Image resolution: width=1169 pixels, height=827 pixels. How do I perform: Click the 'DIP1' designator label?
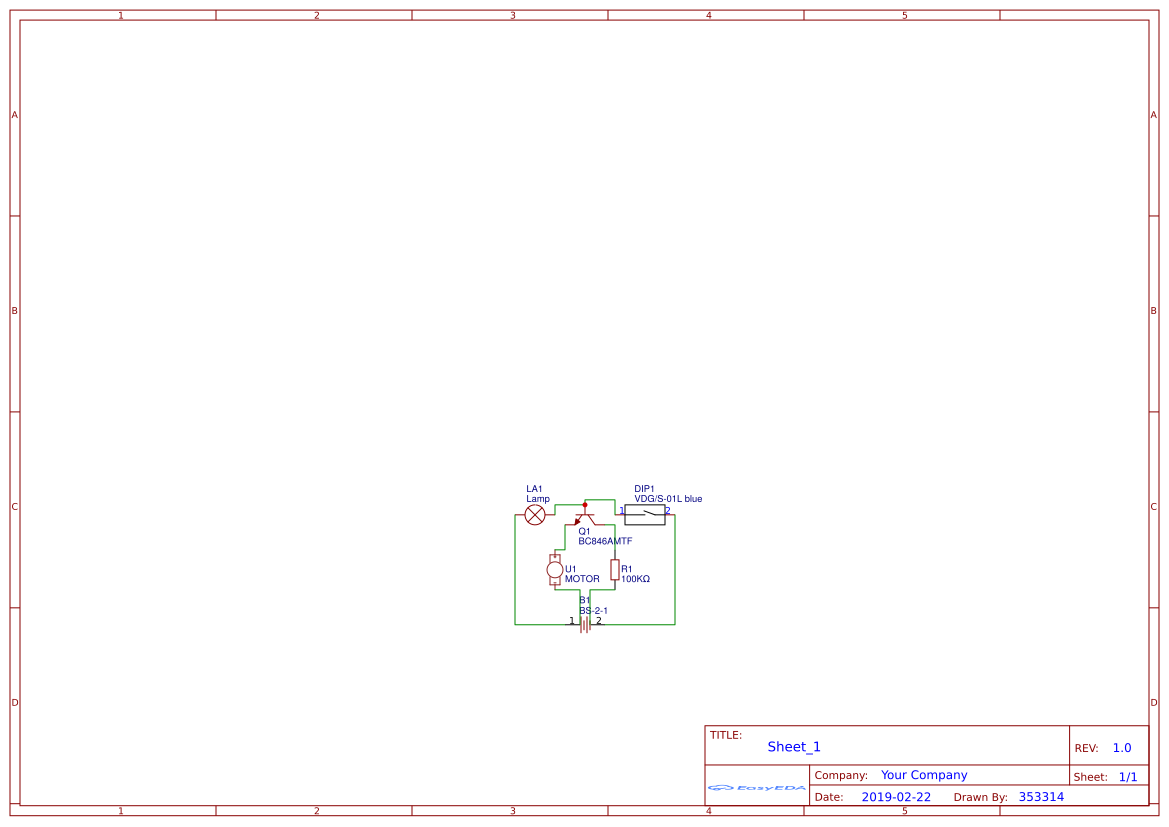point(644,489)
